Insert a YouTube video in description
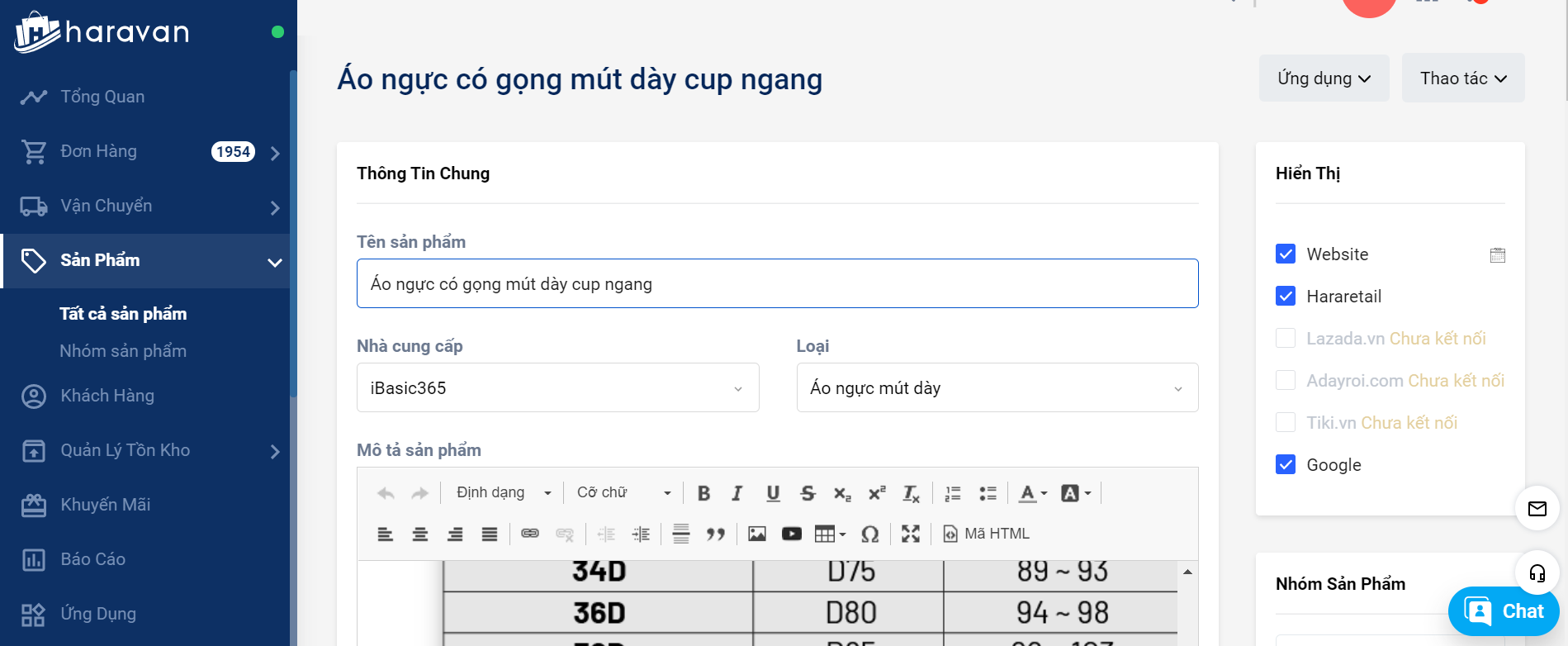 point(792,534)
